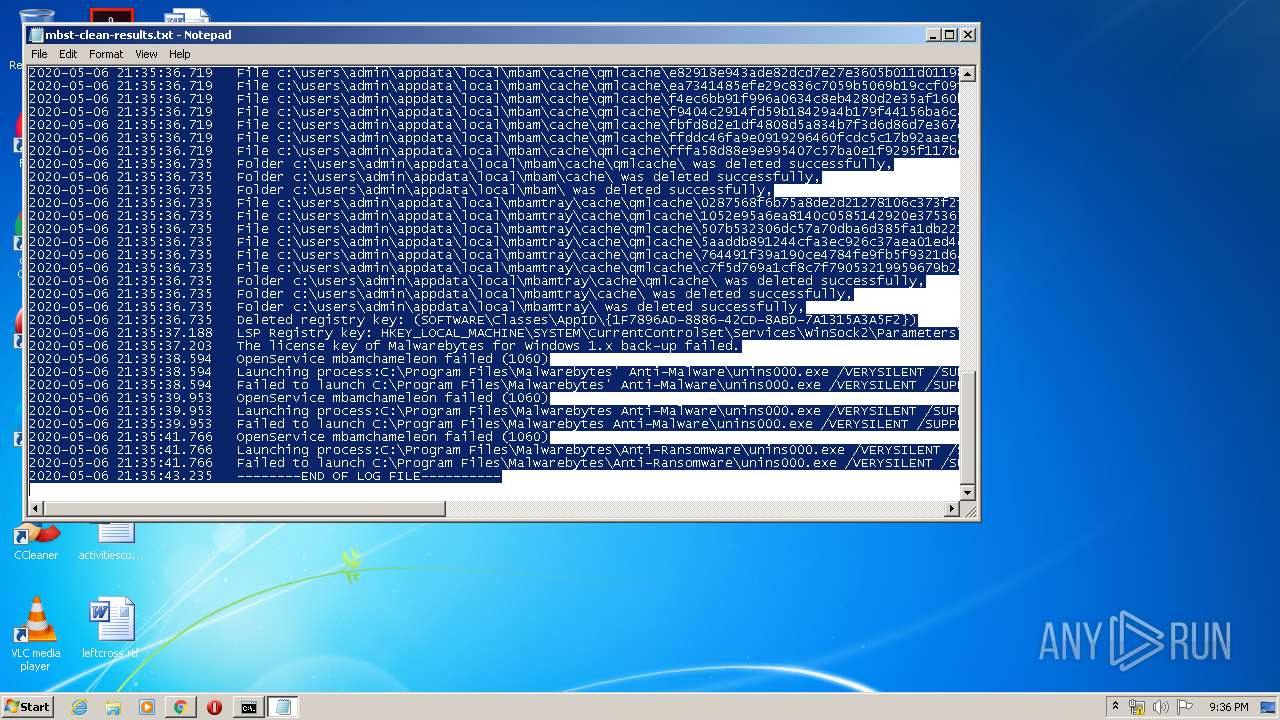Click the 'local\mbam\ was deleted successfully' line

point(401,190)
